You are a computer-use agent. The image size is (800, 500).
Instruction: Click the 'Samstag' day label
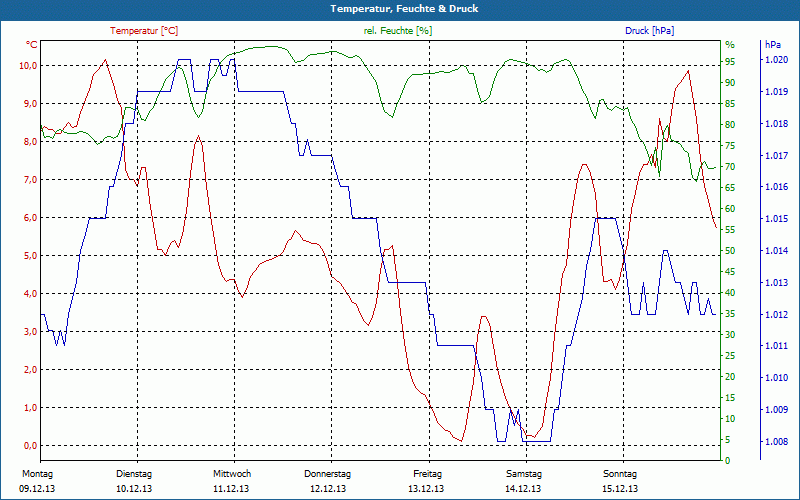click(x=523, y=474)
